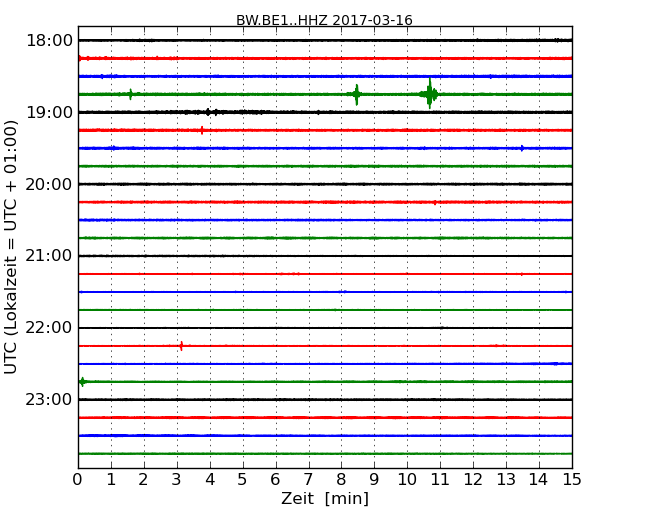Viewport: 650px width, 520px height.
Task: Click the plot title BW.BE1..HHZ 2017-03-16
Action: click(324, 20)
